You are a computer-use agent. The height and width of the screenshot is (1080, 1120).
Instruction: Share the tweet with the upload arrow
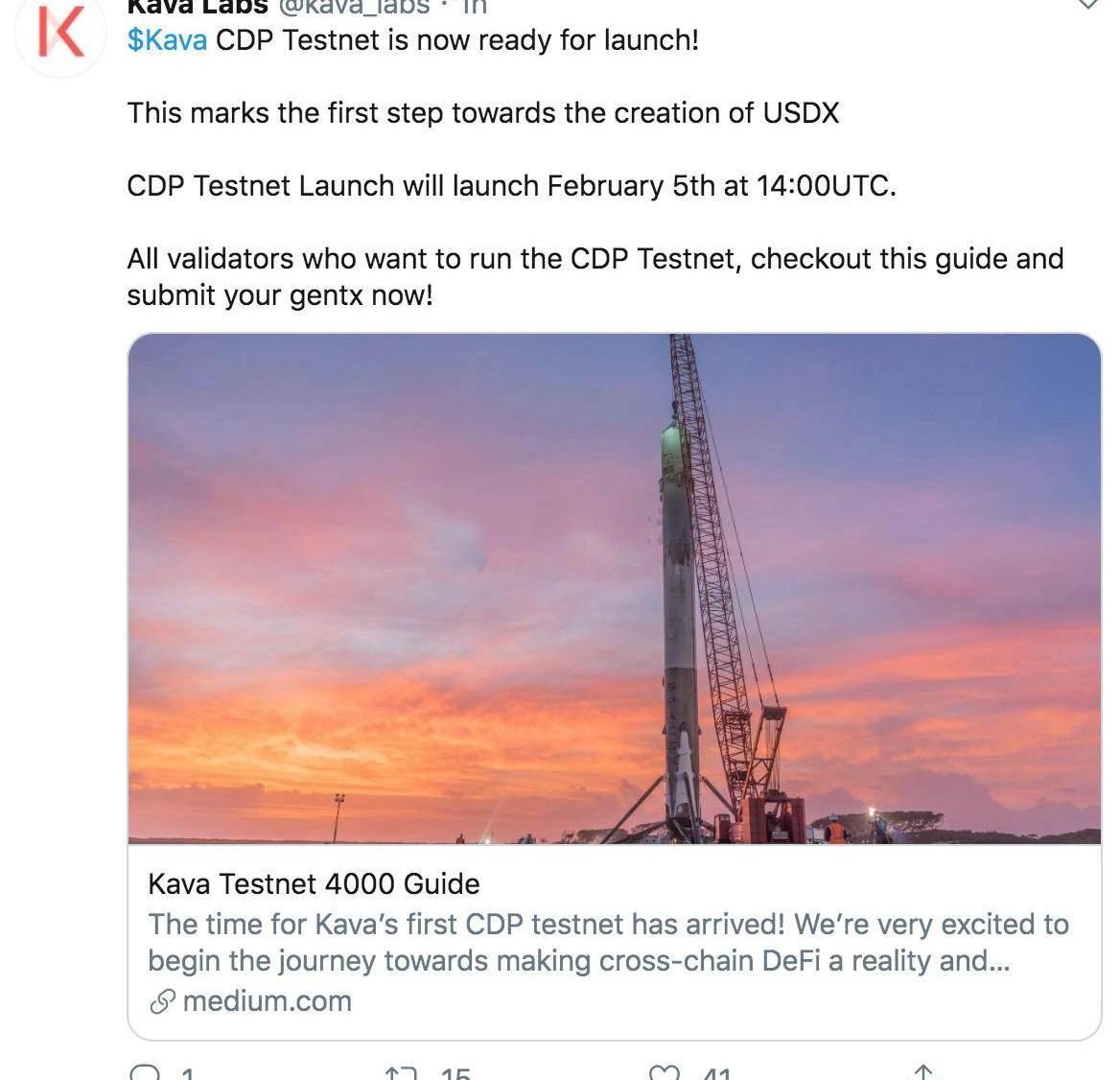point(922,1072)
